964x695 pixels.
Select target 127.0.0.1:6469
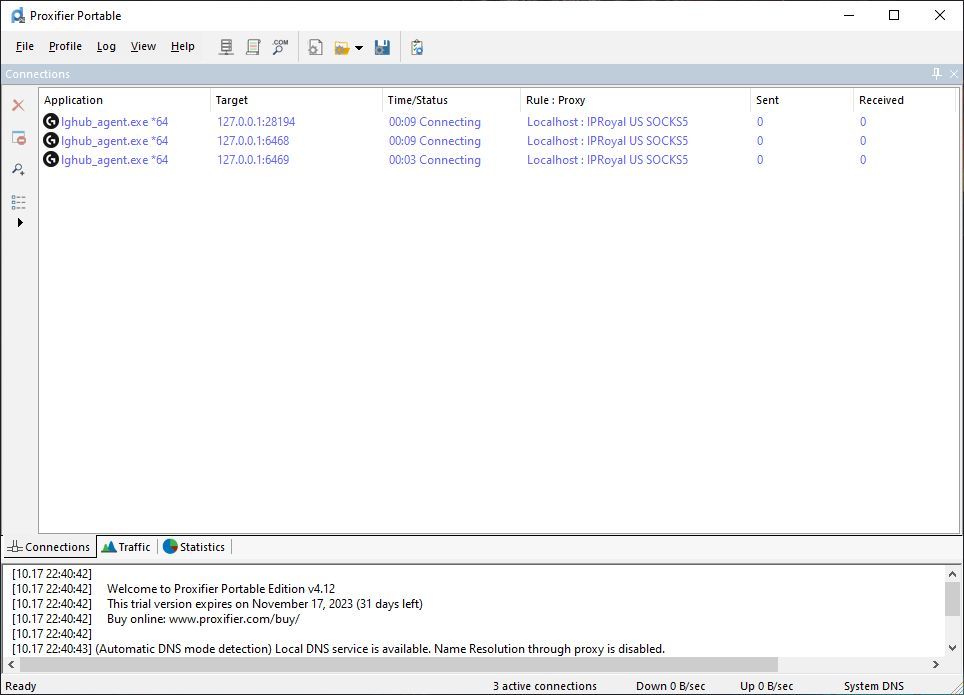click(x=253, y=160)
